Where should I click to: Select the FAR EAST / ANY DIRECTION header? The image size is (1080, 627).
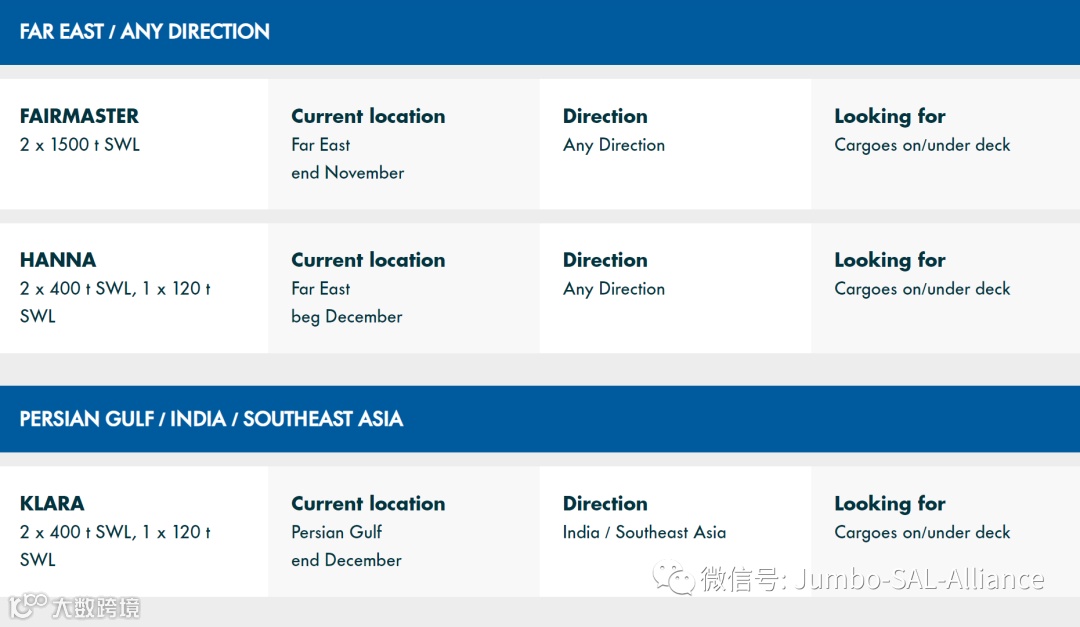[x=145, y=32]
